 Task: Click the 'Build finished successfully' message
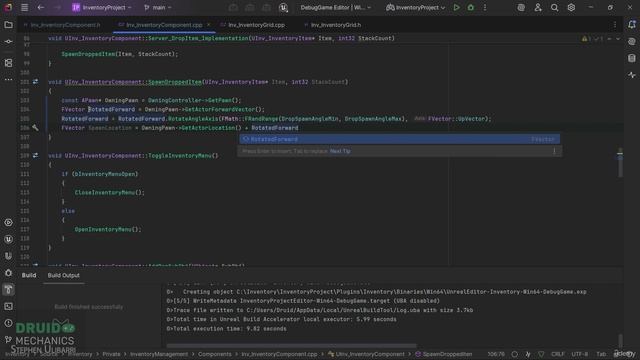(89, 307)
